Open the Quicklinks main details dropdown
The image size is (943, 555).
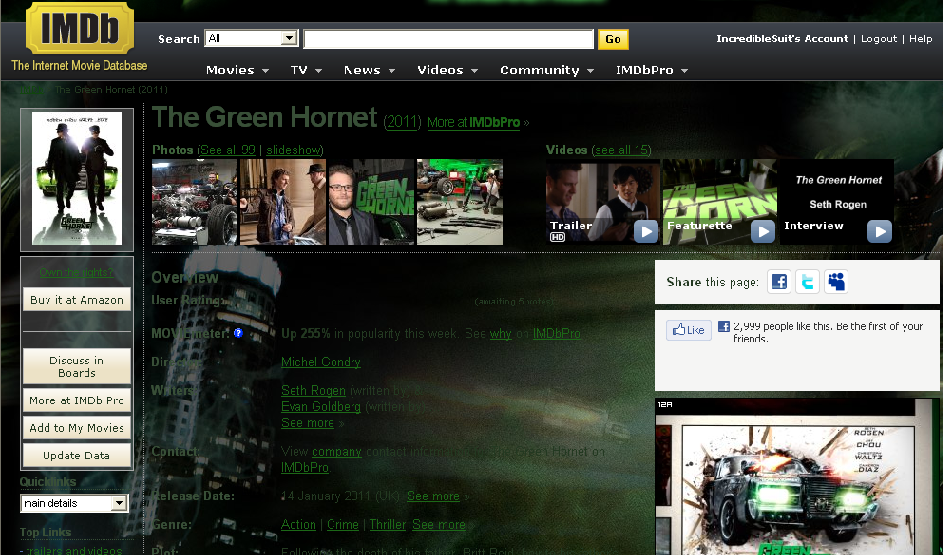tap(74, 503)
